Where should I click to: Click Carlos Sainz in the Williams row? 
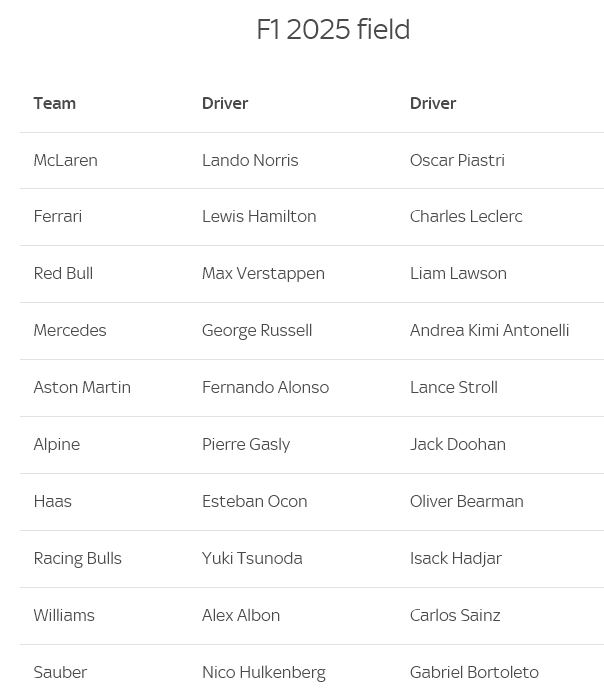pos(455,615)
